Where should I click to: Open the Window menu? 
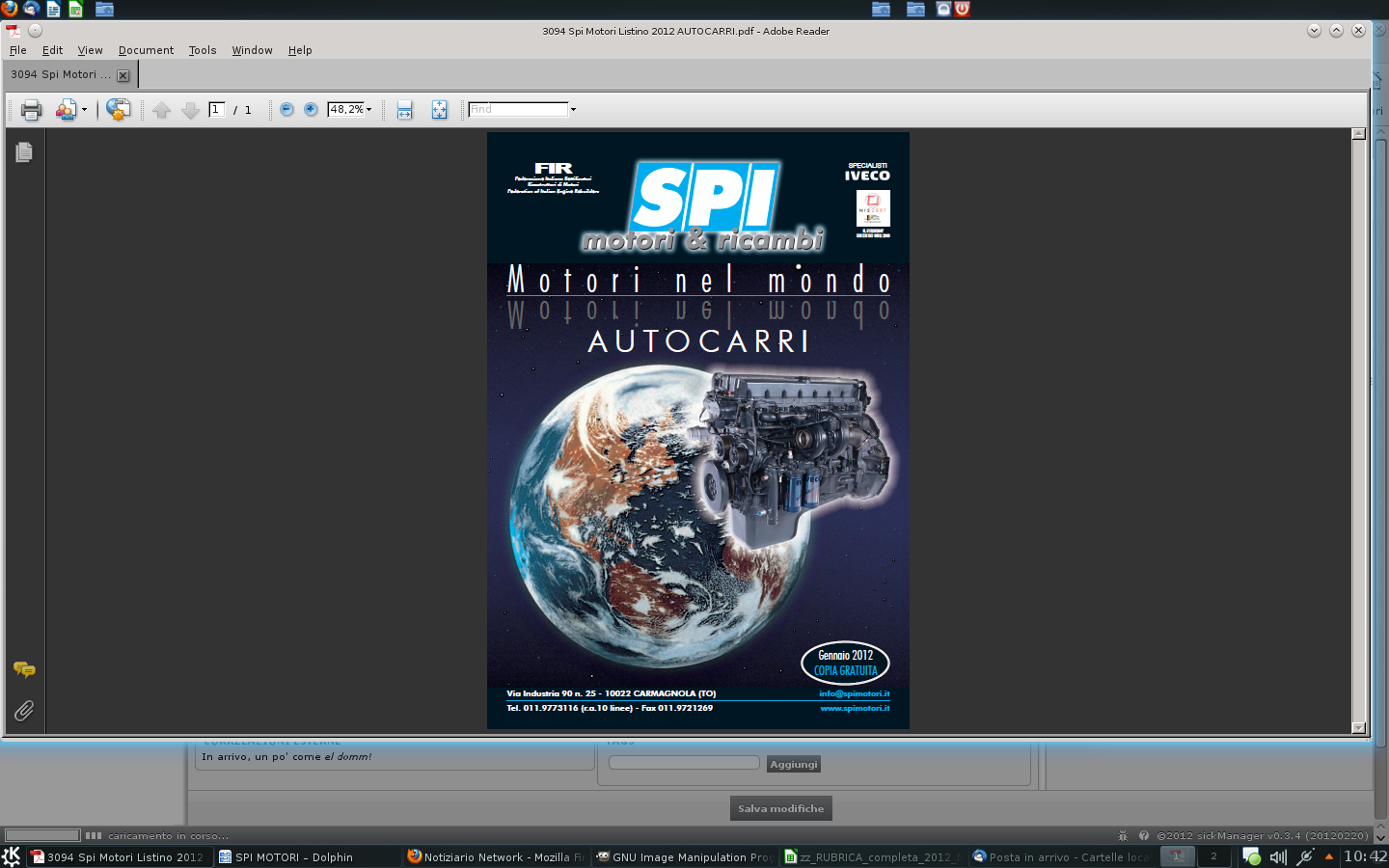[x=252, y=50]
